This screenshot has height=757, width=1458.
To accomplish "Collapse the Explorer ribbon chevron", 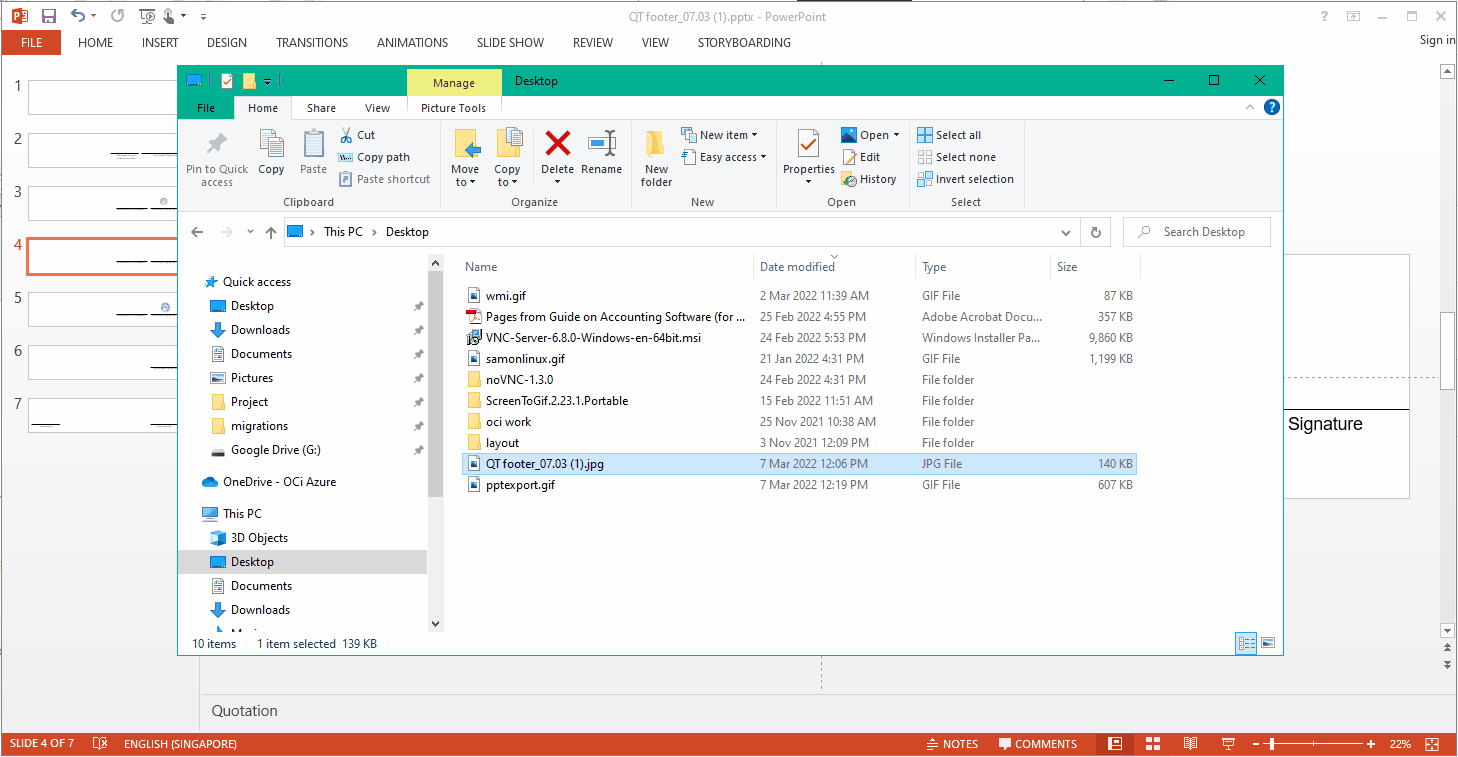I will pos(1250,108).
